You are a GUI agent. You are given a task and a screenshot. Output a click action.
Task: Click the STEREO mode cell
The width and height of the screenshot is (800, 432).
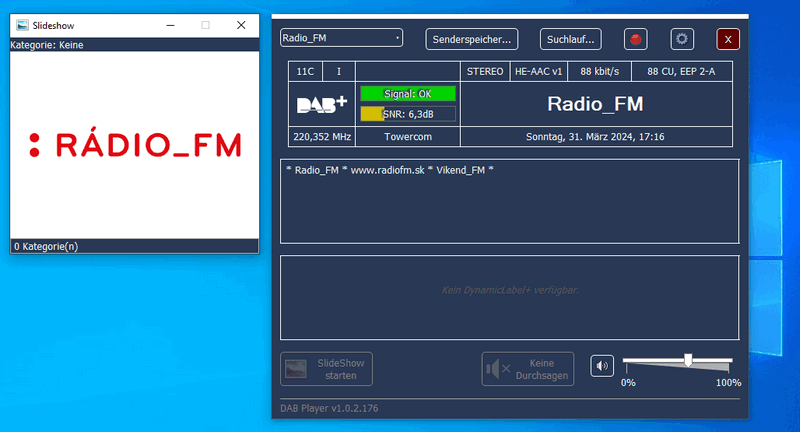[485, 71]
